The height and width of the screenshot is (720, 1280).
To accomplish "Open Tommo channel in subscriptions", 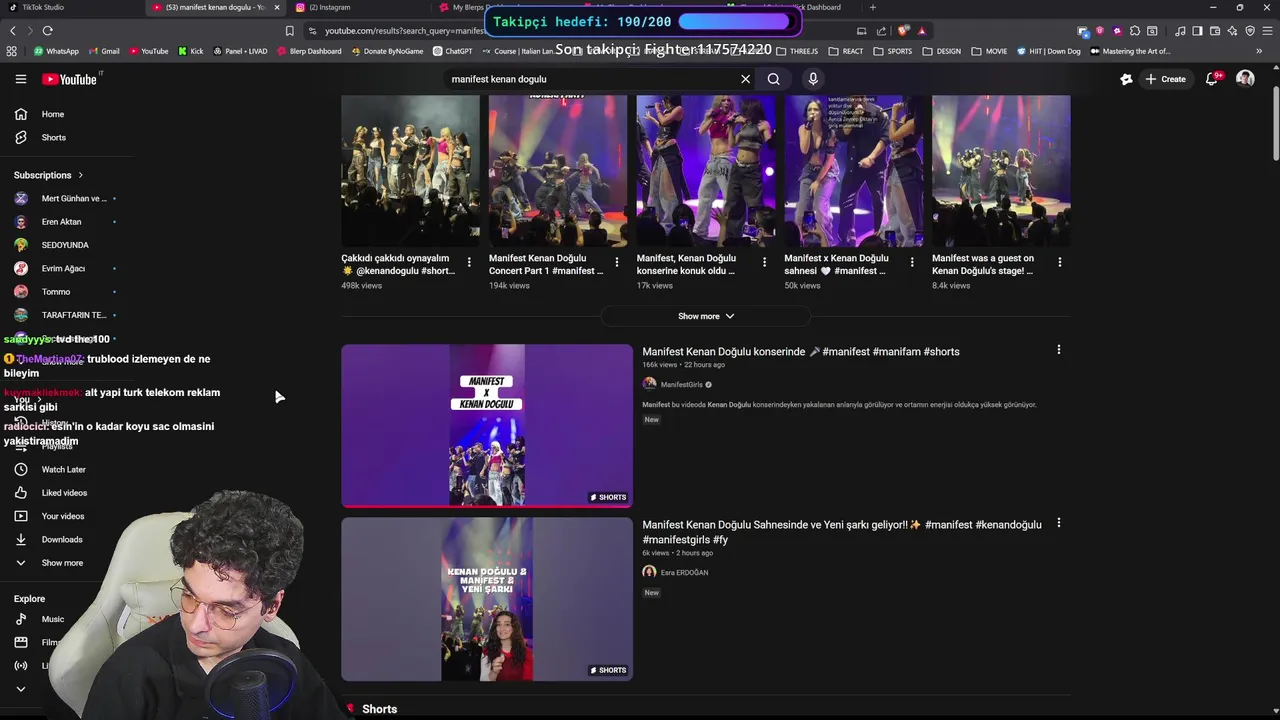I will (56, 292).
